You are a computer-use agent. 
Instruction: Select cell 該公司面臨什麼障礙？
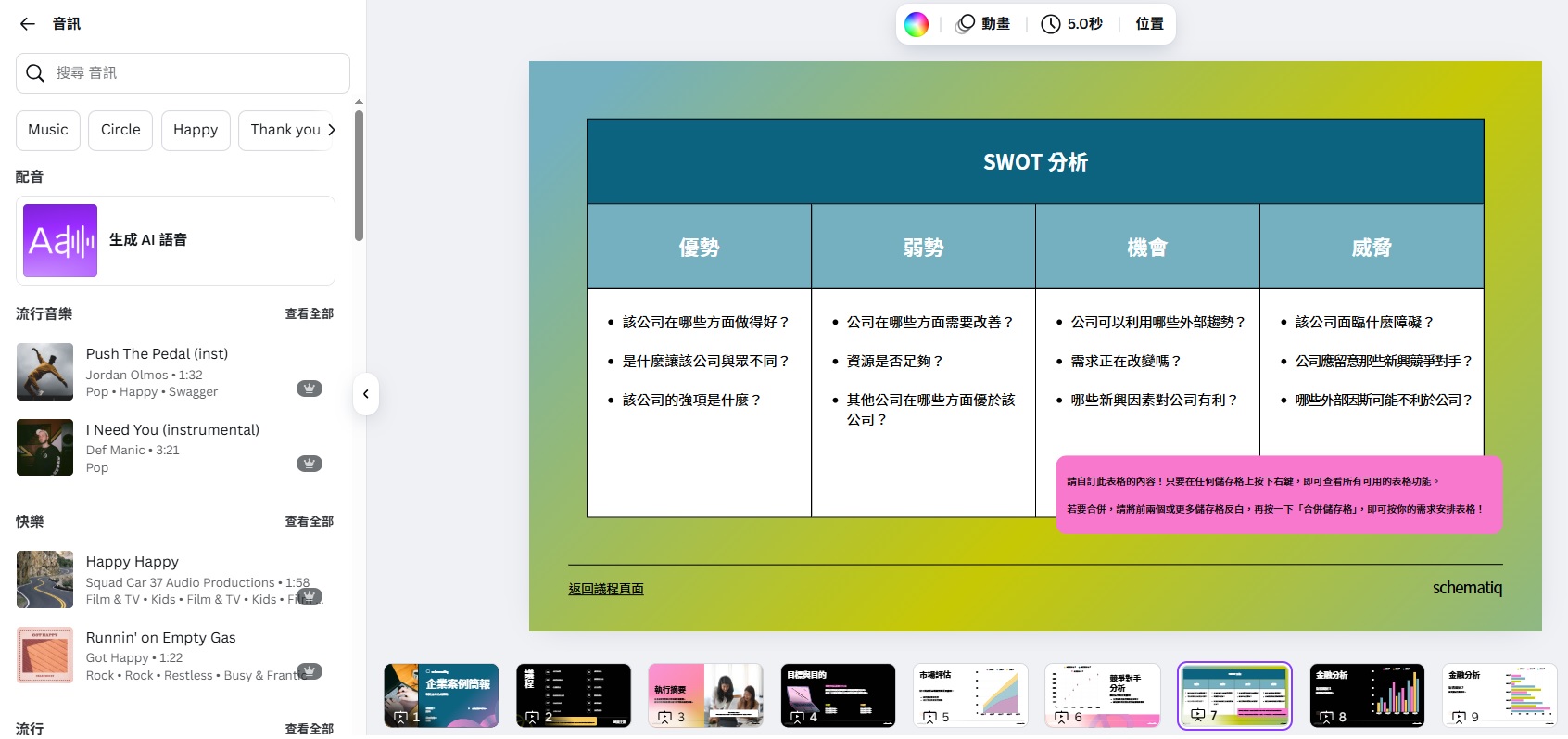point(1364,323)
